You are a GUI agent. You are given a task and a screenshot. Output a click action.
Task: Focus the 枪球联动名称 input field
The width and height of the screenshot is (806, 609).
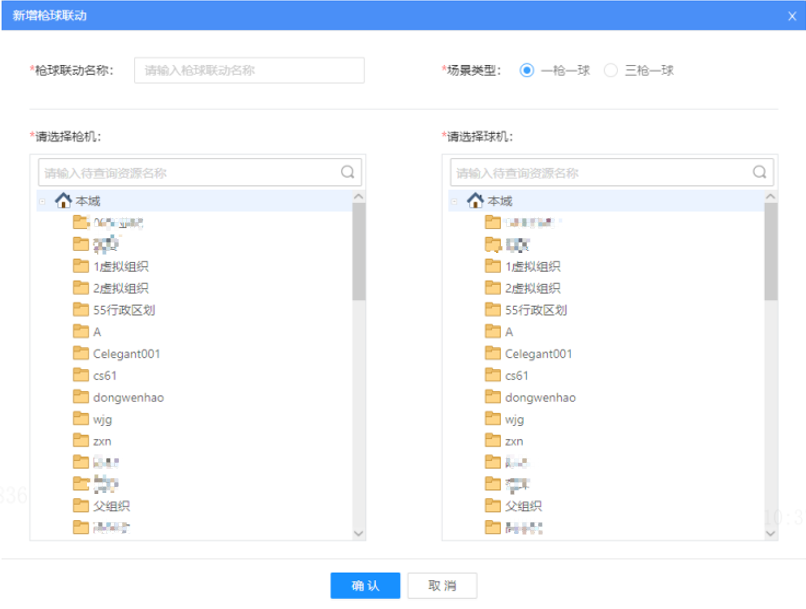(249, 70)
